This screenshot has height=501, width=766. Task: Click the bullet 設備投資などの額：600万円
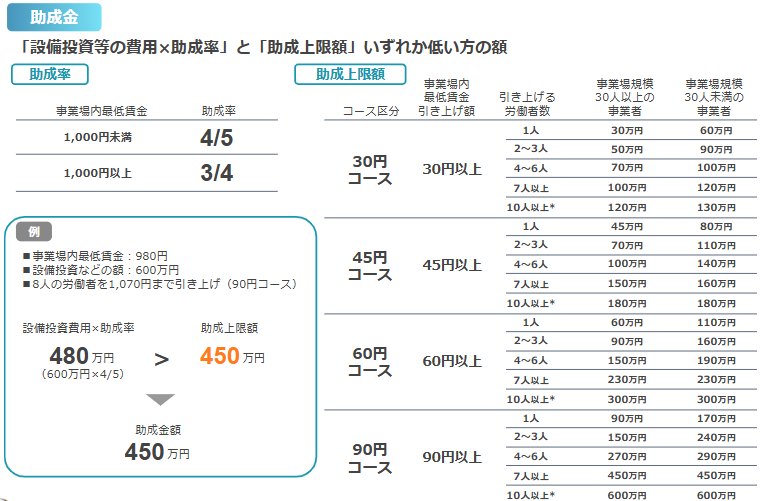tap(101, 270)
